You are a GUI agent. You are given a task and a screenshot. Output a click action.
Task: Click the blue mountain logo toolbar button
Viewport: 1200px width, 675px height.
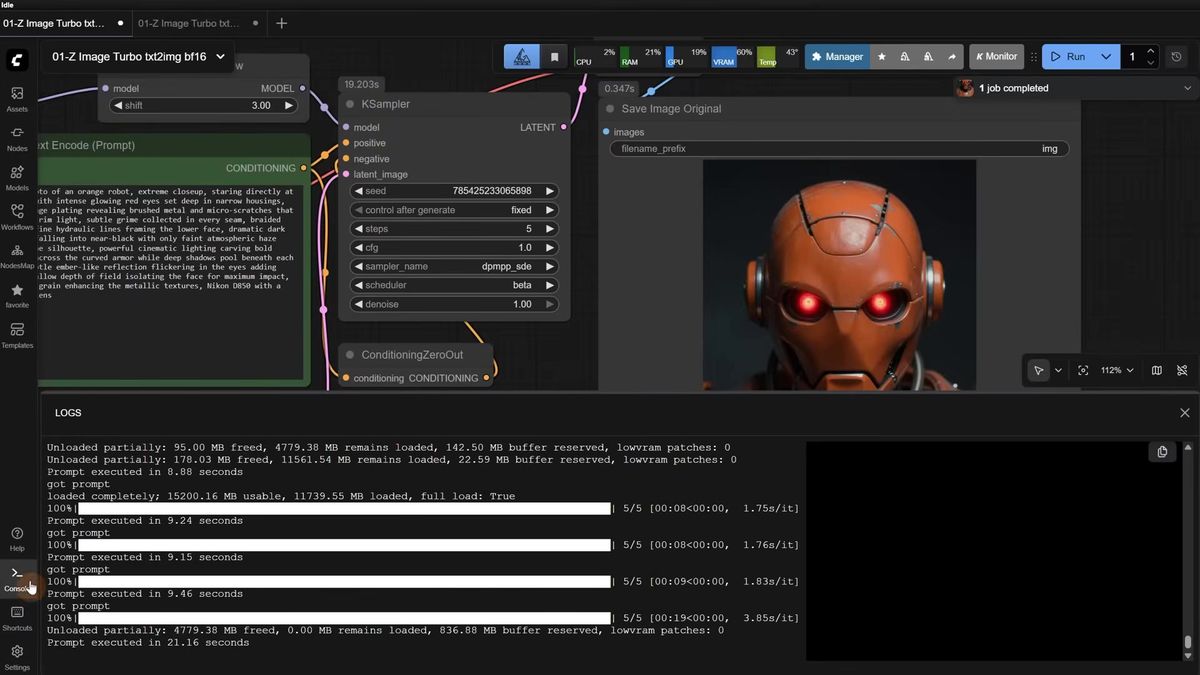coord(521,57)
